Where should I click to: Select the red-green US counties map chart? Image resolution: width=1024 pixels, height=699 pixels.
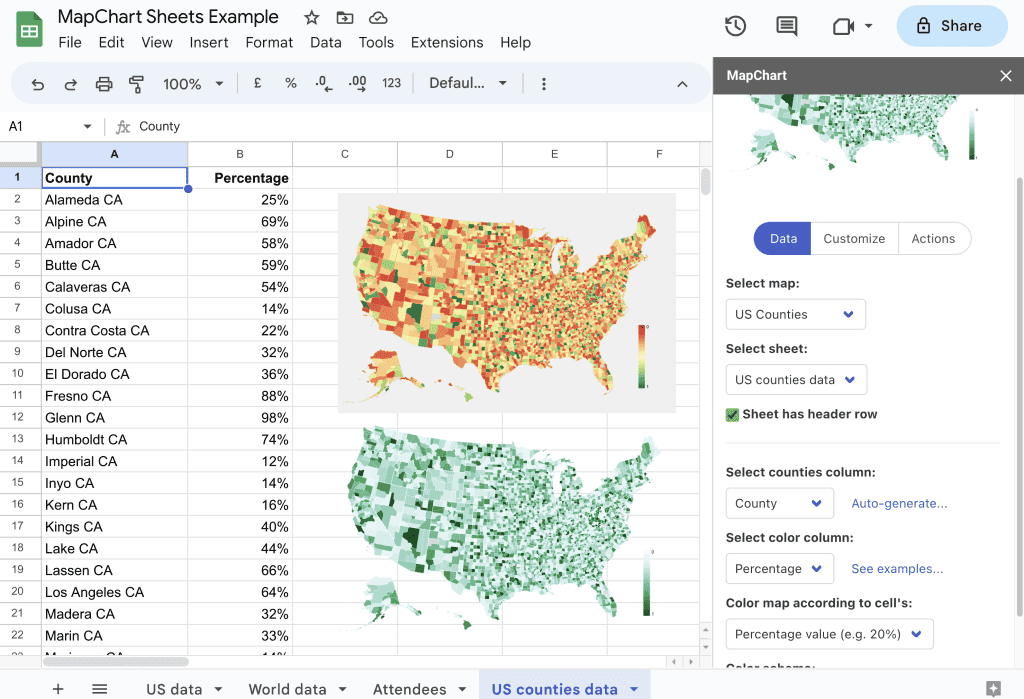507,302
